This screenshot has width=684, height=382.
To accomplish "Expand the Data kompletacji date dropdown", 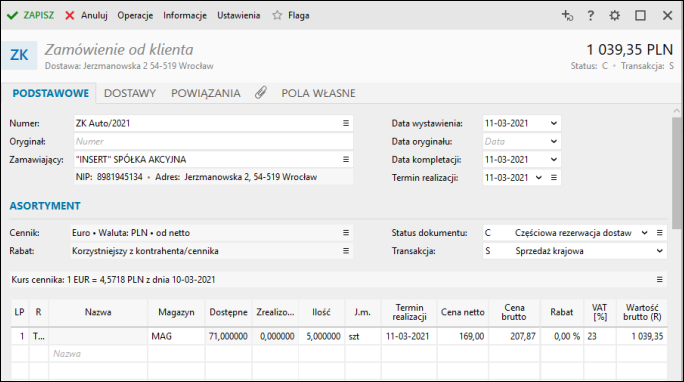I will point(554,160).
